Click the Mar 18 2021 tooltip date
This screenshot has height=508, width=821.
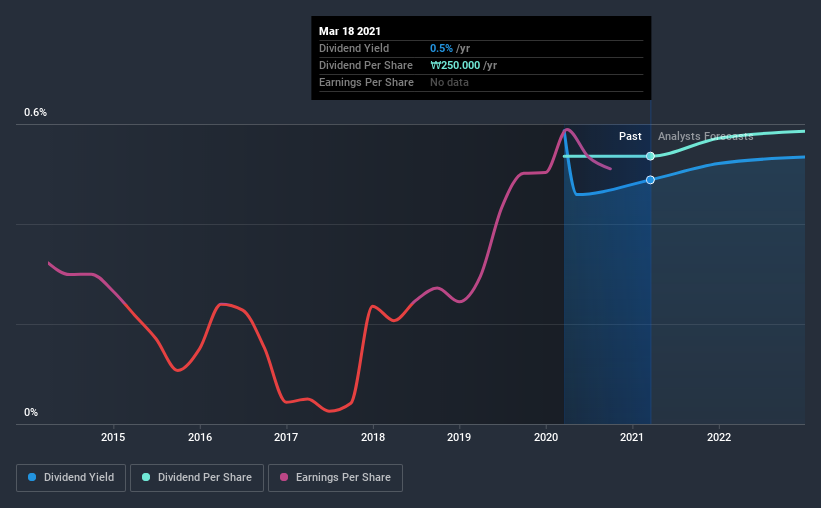pos(350,31)
